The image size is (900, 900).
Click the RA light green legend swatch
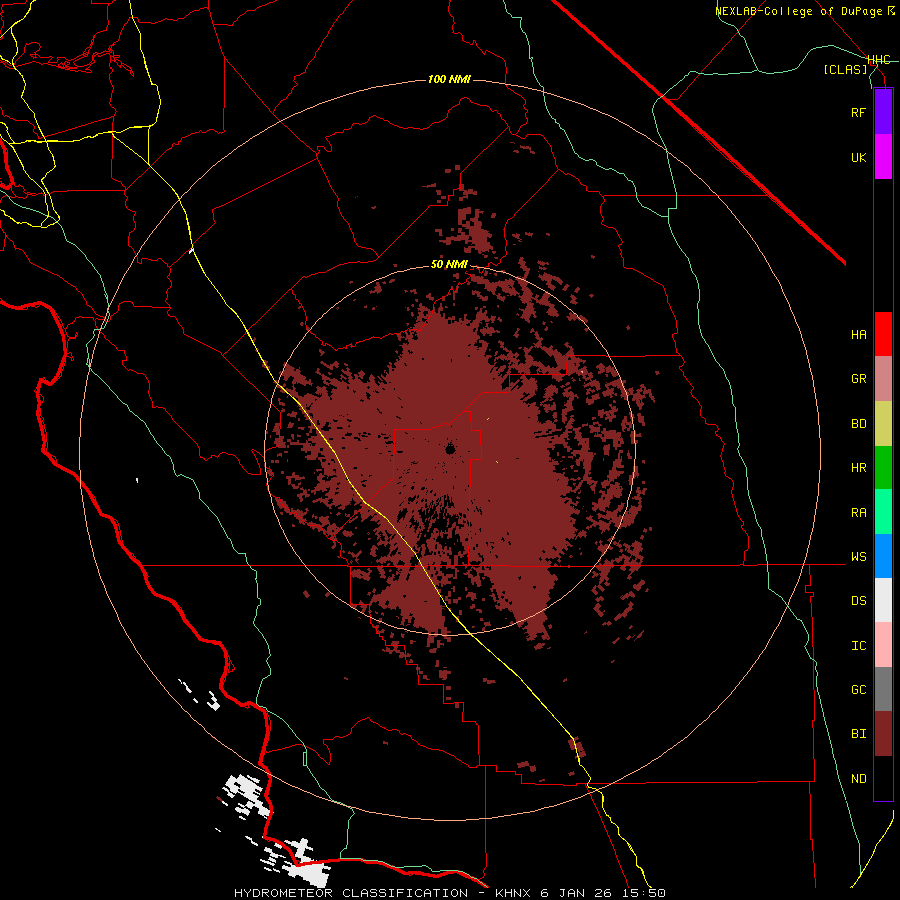883,512
